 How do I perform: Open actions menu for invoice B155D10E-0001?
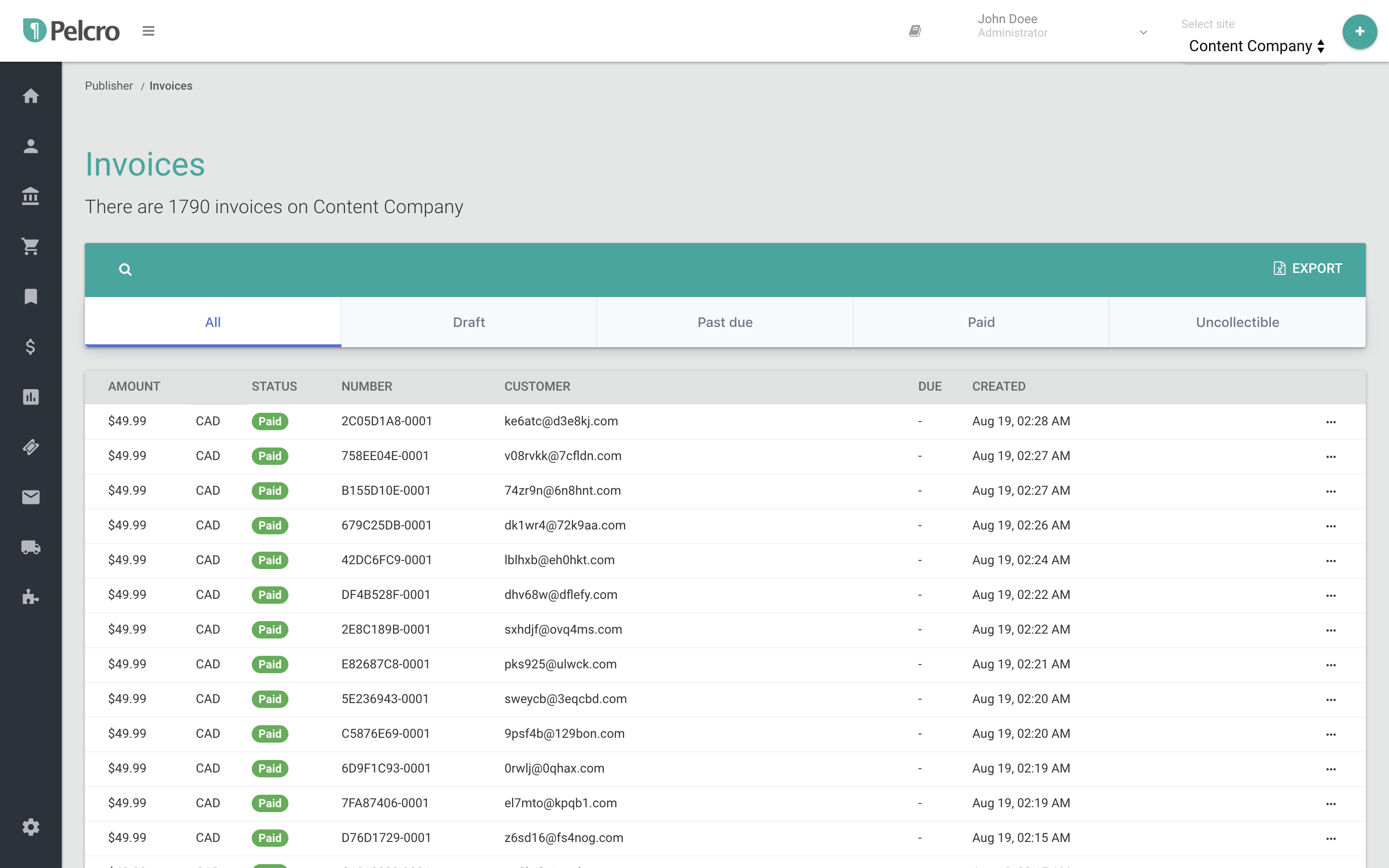pos(1331,491)
